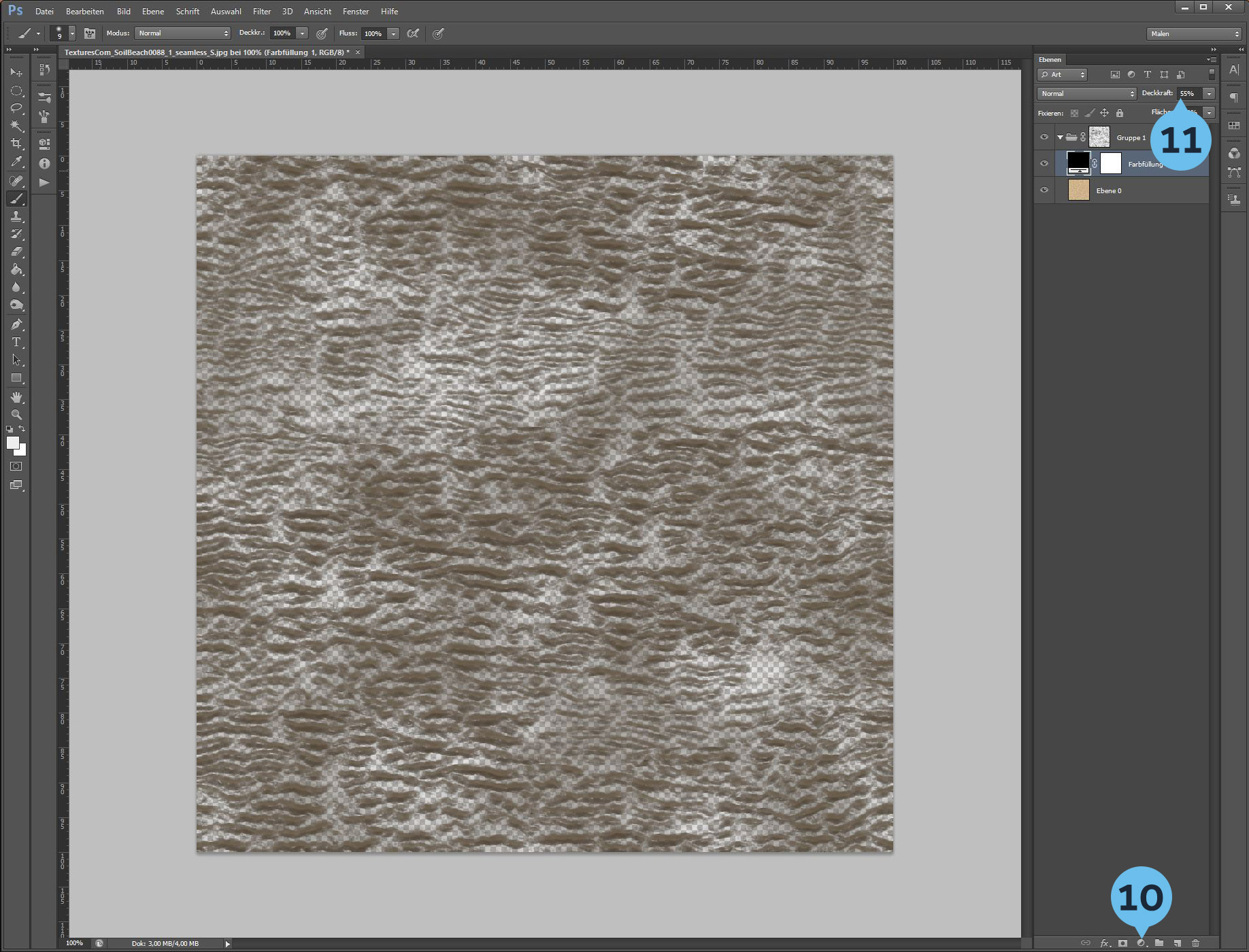
Task: Select the Lasso tool
Action: [16, 108]
